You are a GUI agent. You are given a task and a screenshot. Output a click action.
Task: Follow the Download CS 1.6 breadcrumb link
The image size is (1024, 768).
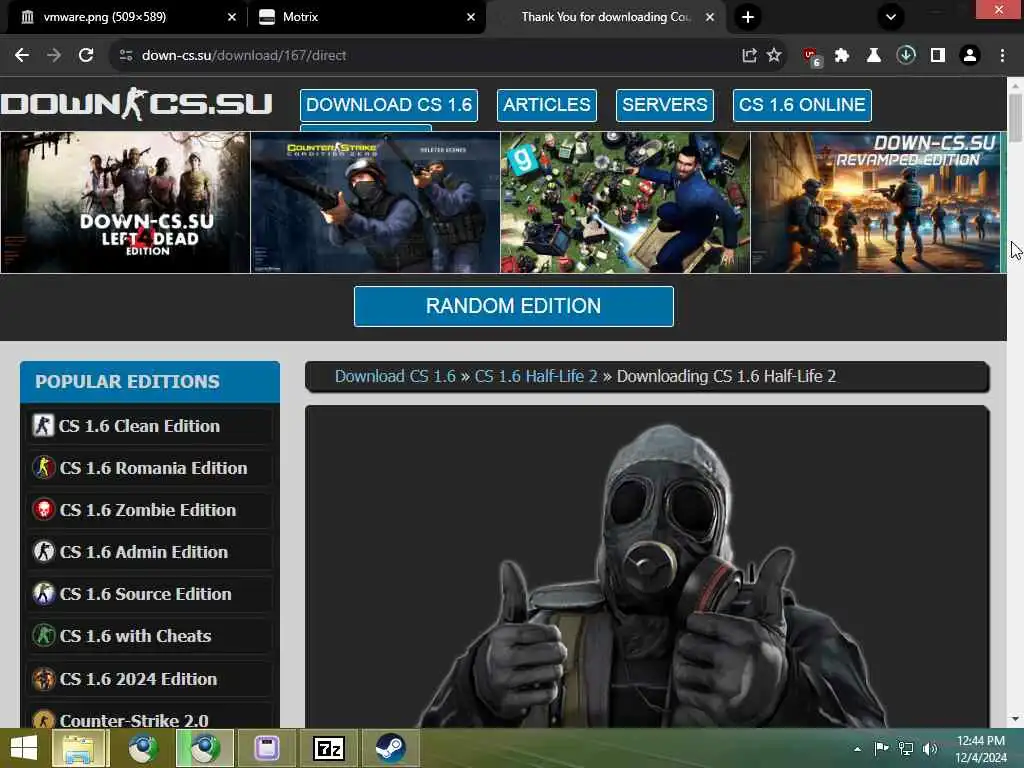coord(395,376)
